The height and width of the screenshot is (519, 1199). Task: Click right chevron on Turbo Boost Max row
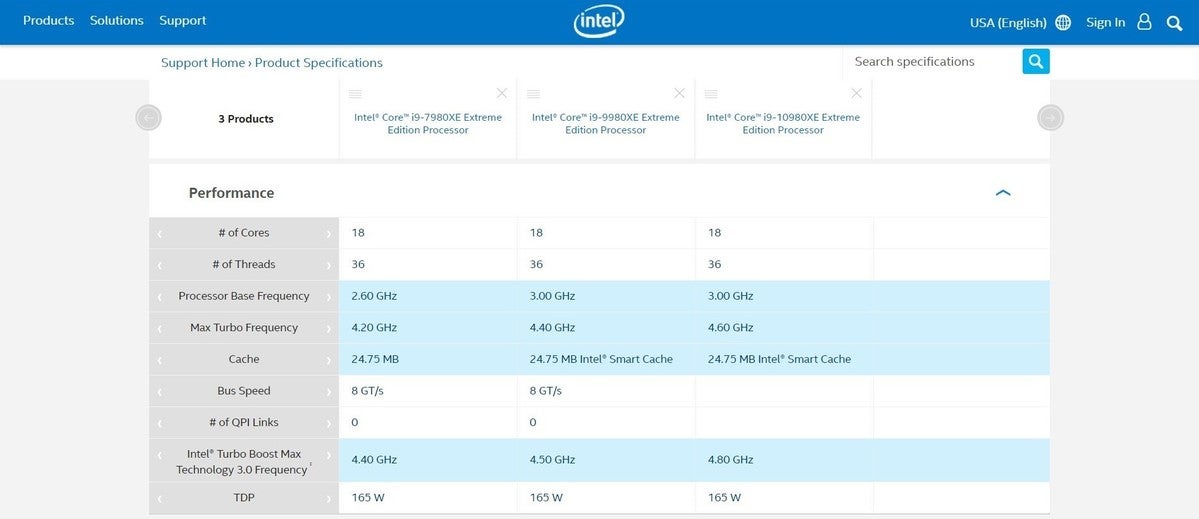[x=329, y=455]
